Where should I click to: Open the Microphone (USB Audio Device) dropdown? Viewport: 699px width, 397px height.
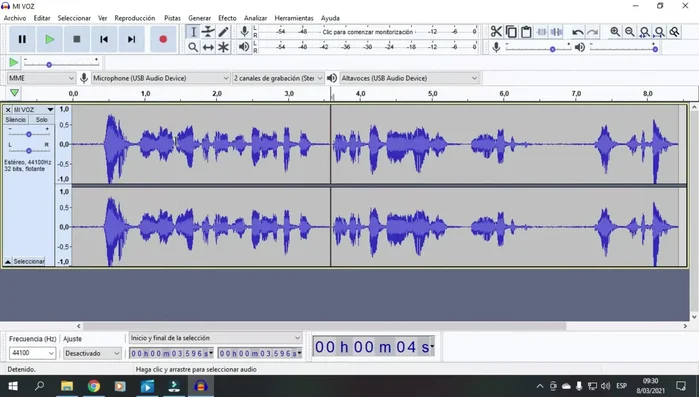point(160,78)
